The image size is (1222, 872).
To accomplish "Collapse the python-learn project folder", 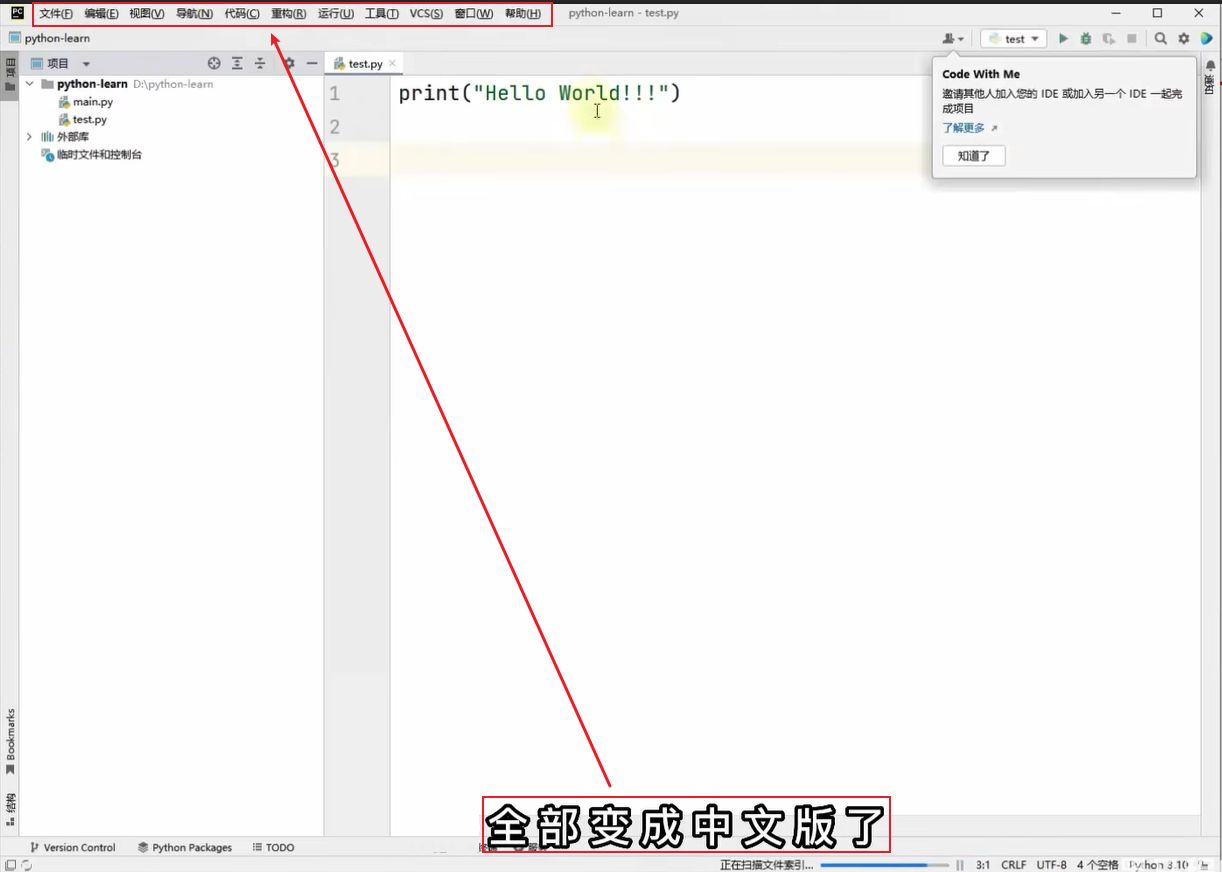I will (x=30, y=84).
